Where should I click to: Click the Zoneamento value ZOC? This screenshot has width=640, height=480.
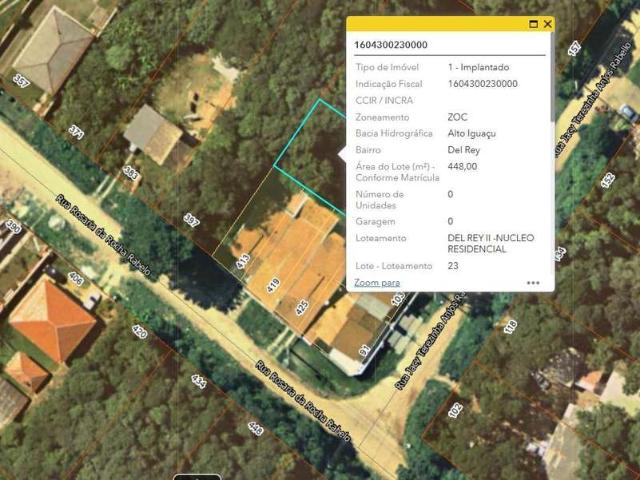point(458,117)
